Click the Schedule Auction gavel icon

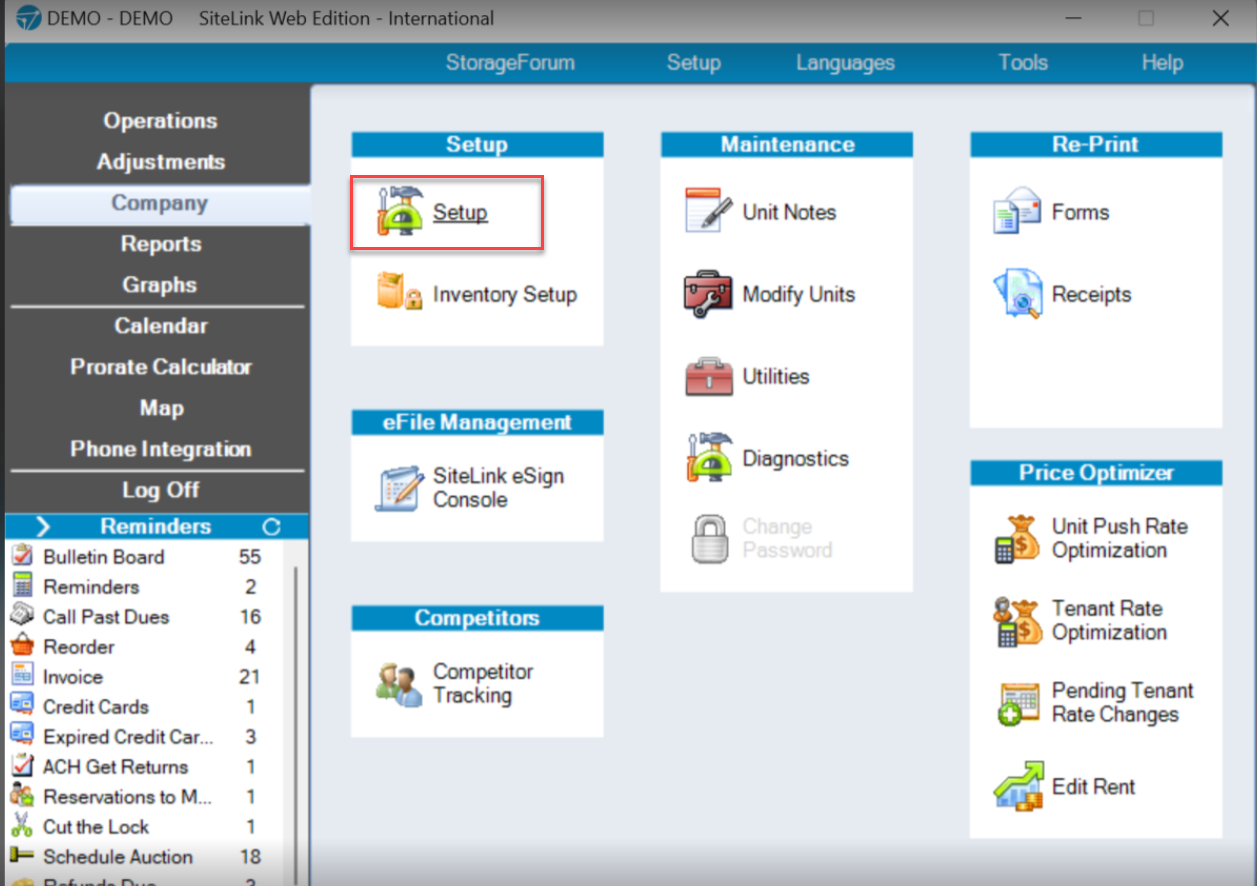click(x=21, y=856)
